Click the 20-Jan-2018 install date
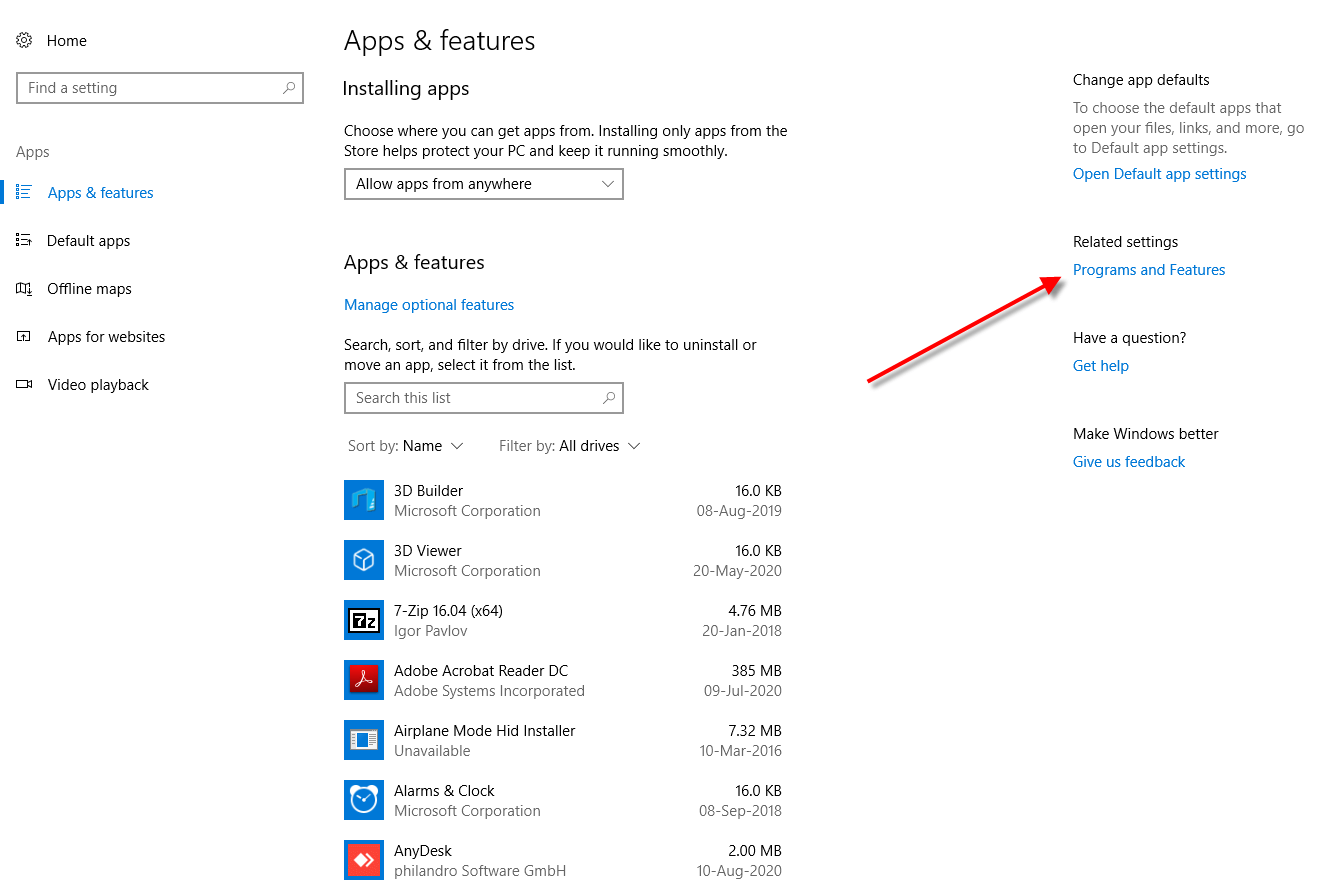Viewport: 1337px width, 894px height. pos(742,631)
